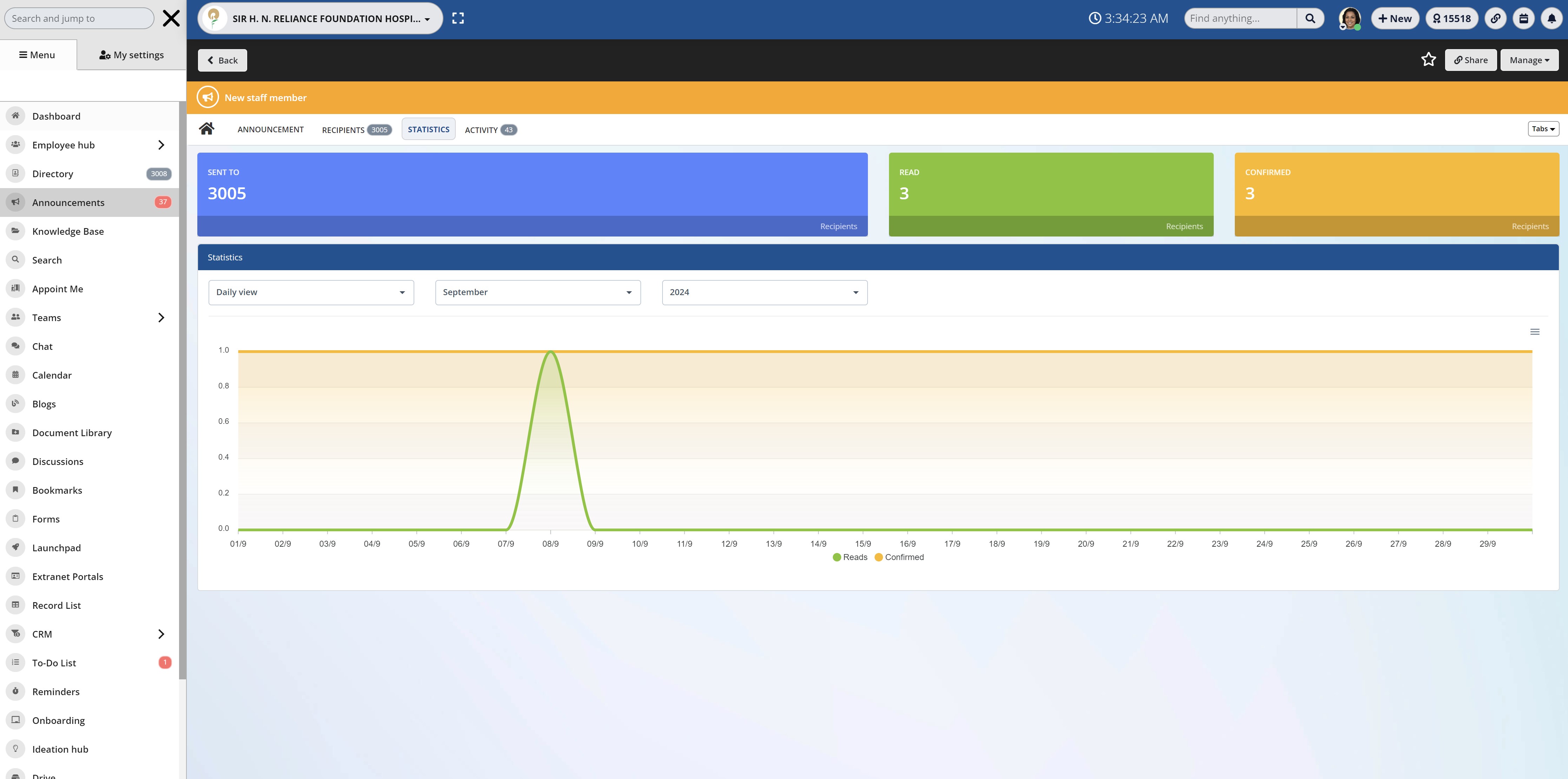Open the Daily view dropdown
Viewport: 1568px width, 779px height.
[310, 293]
